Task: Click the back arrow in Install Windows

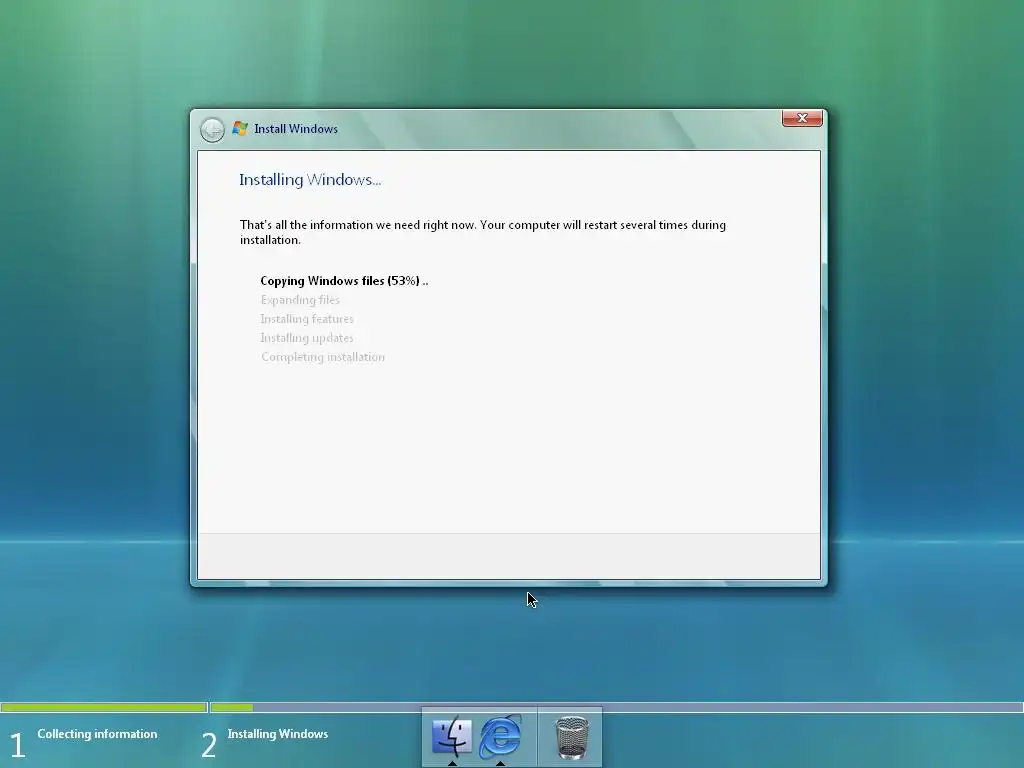Action: [x=212, y=129]
